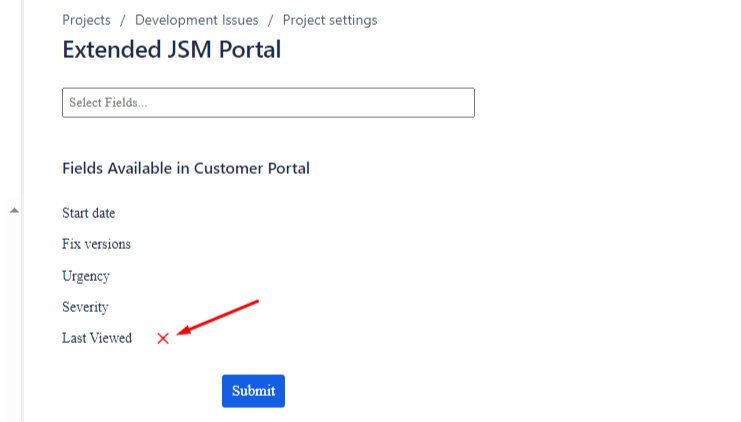Click the Extended JSM Portal heading
Image resolution: width=741 pixels, height=422 pixels.
[x=171, y=50]
